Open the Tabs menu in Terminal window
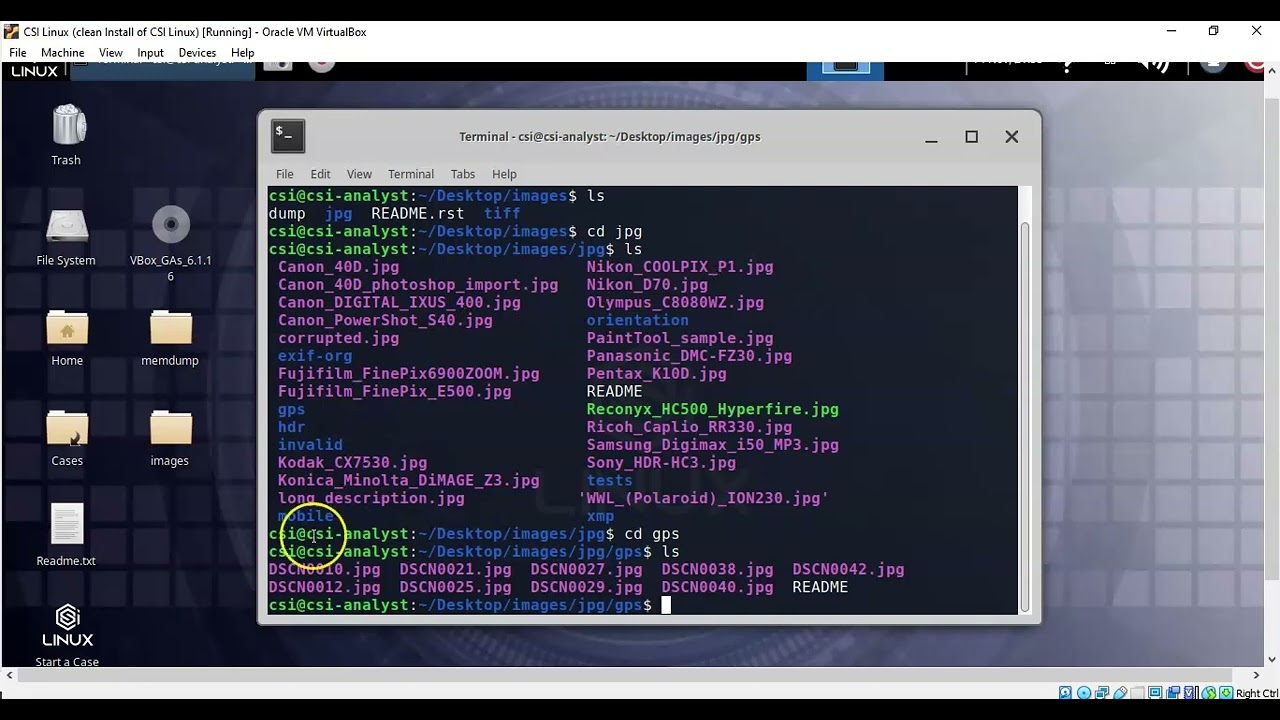Image resolution: width=1280 pixels, height=720 pixels. click(463, 174)
